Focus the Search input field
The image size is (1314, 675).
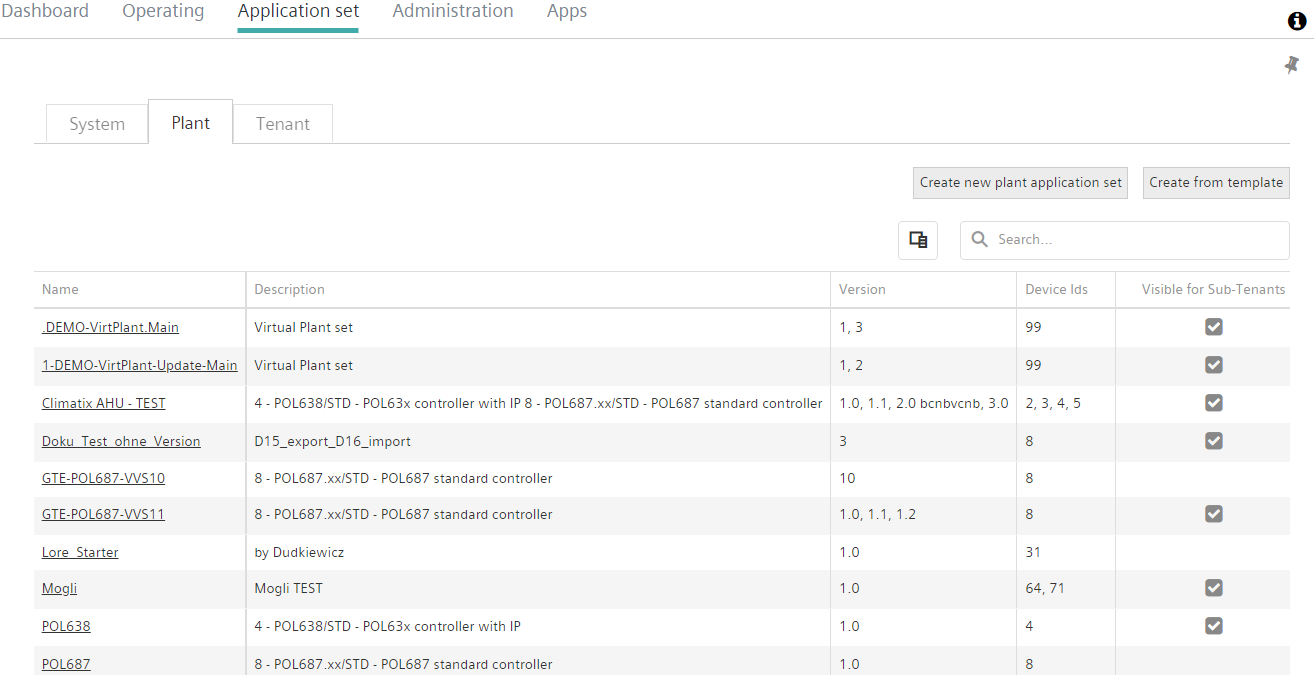tap(1135, 240)
